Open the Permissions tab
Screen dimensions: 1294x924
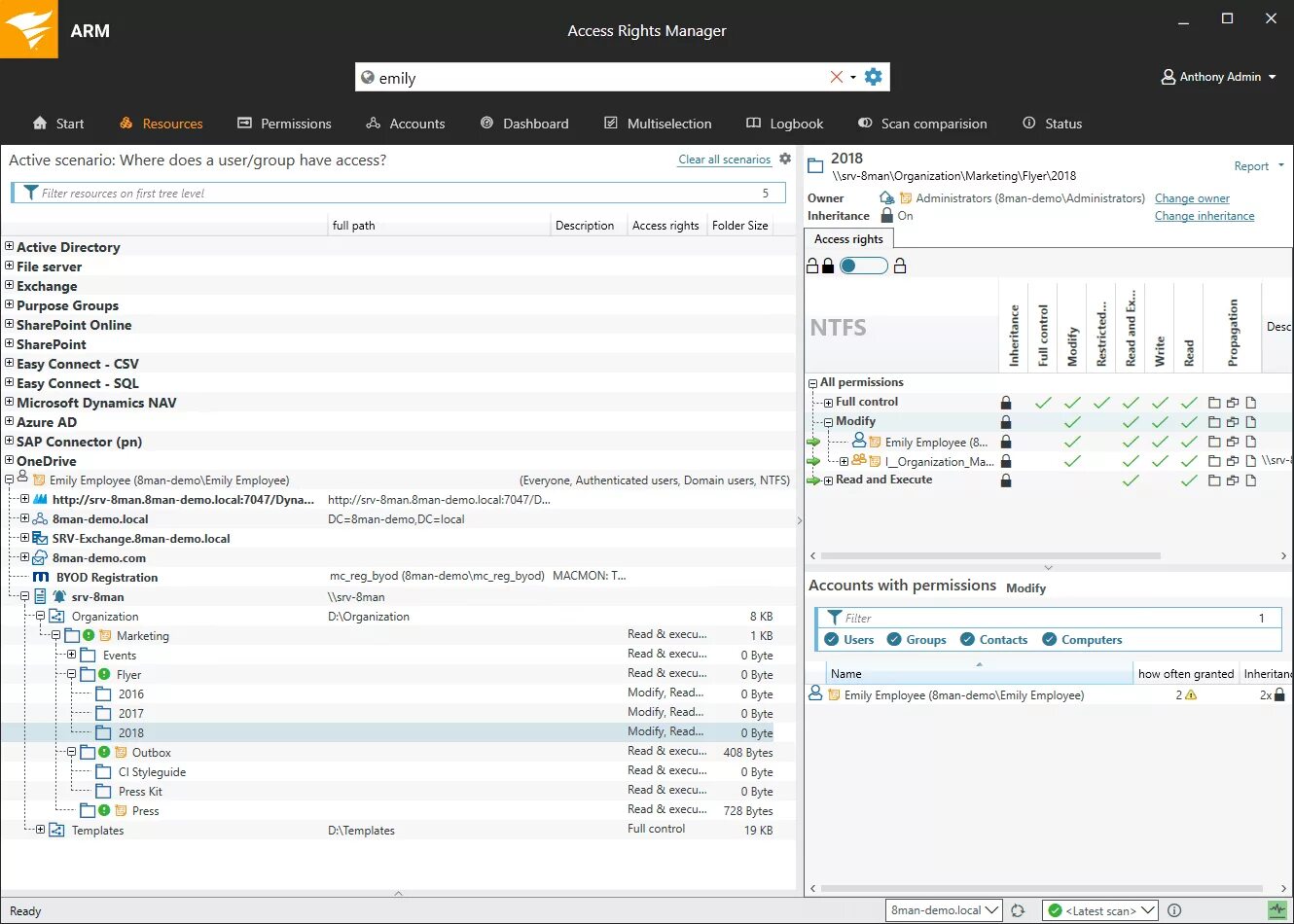coord(284,124)
